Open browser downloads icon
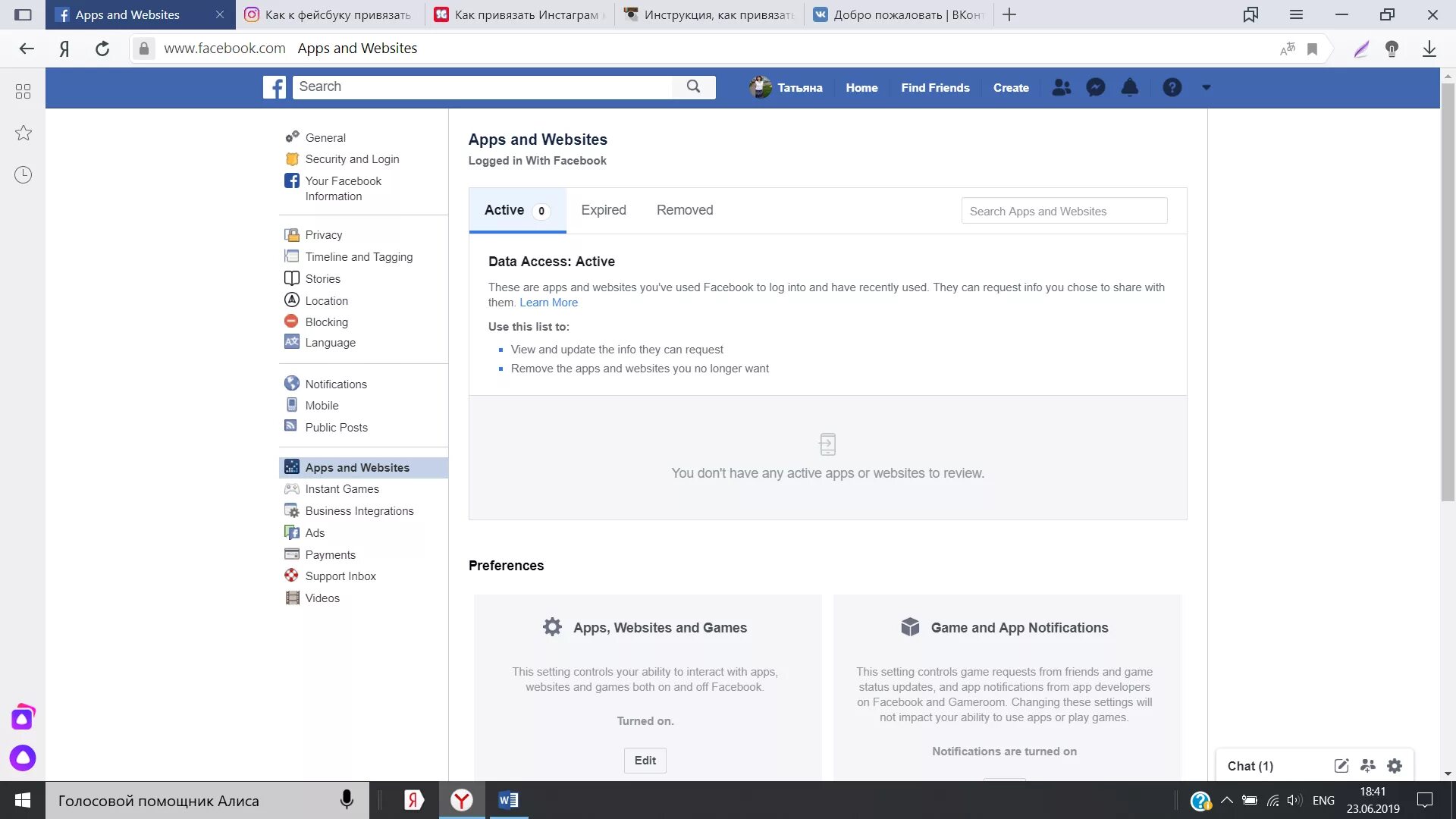The height and width of the screenshot is (819, 1456). 1429,49
